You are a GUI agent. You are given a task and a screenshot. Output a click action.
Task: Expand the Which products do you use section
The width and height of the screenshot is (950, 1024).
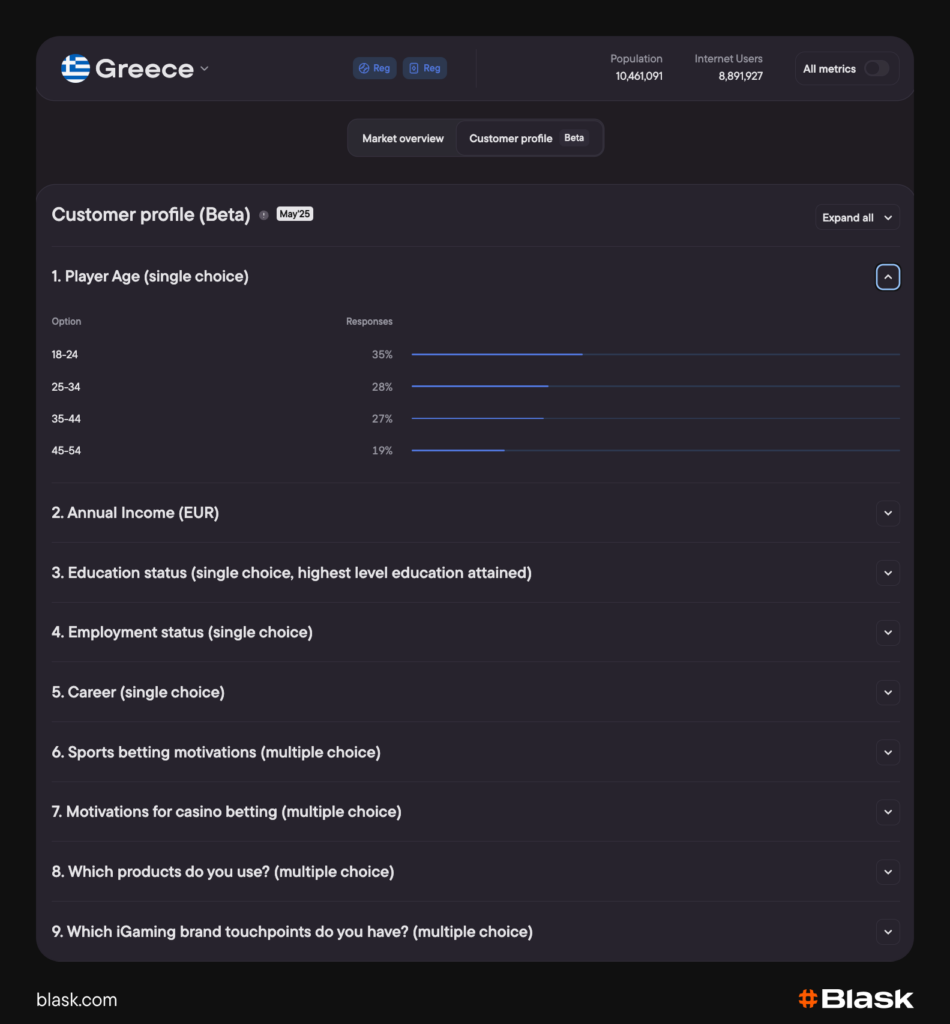coord(888,871)
